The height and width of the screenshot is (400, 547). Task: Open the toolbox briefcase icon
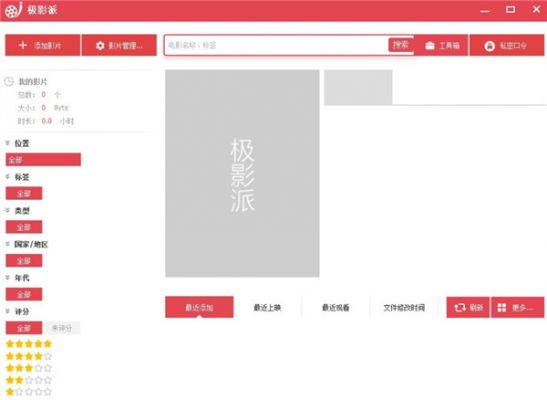click(x=430, y=46)
